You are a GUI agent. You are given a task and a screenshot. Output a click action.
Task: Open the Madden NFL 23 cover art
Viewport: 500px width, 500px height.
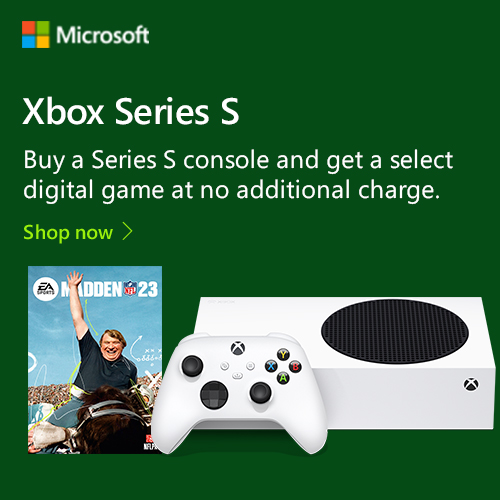(95, 360)
